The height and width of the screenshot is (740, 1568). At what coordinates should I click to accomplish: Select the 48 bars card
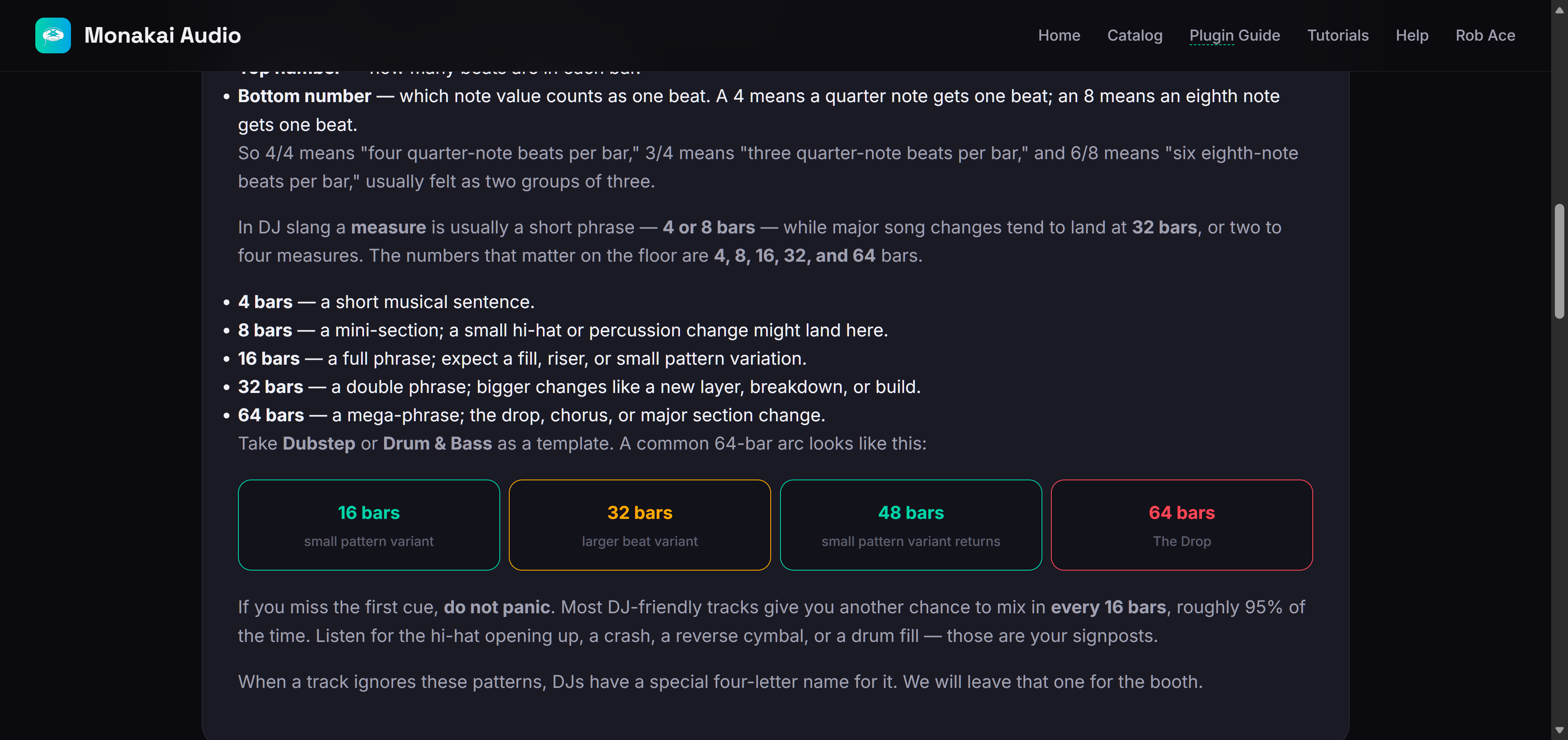coord(911,525)
